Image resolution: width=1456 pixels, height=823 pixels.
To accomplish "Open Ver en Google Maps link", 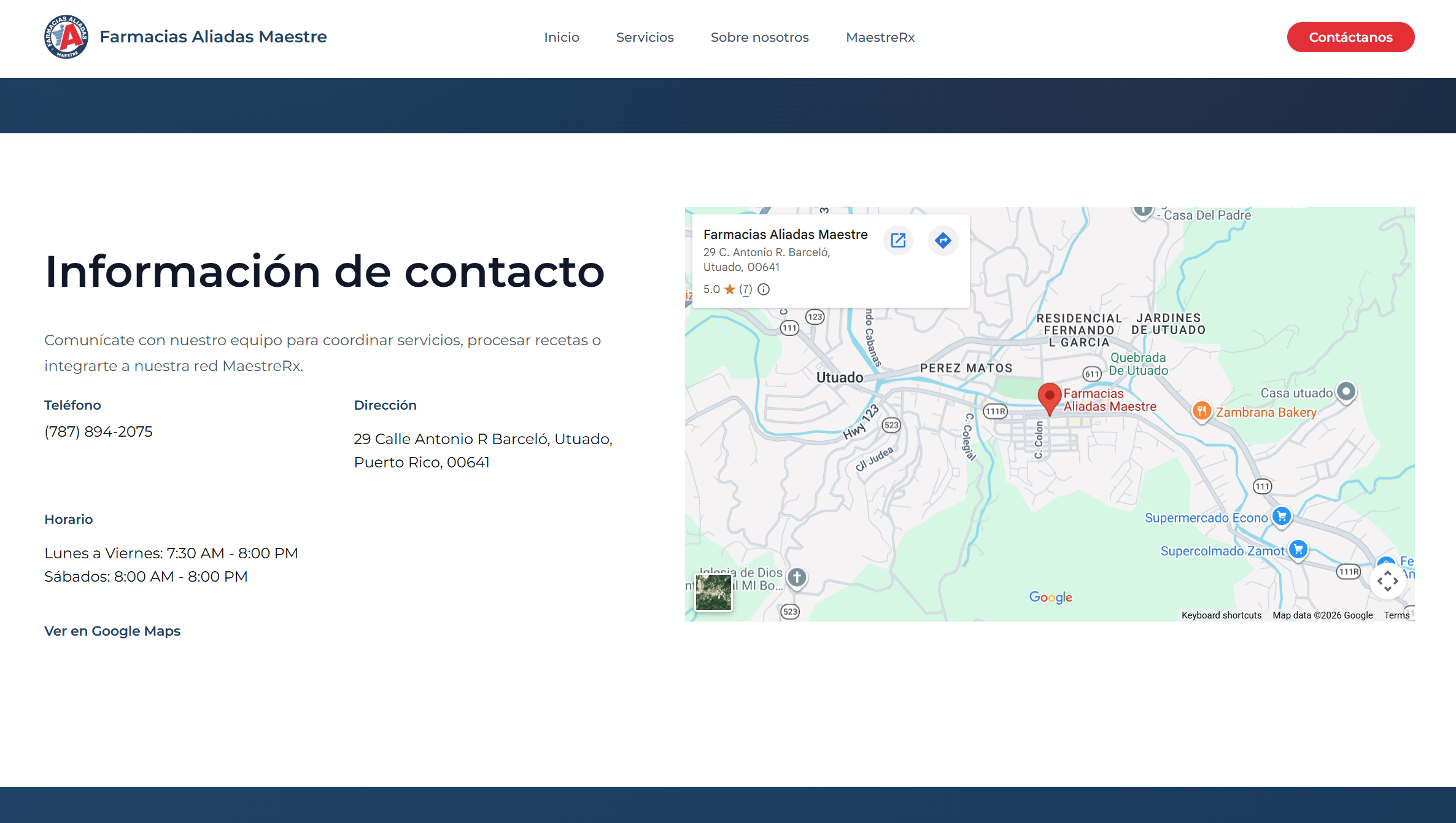I will [x=112, y=631].
